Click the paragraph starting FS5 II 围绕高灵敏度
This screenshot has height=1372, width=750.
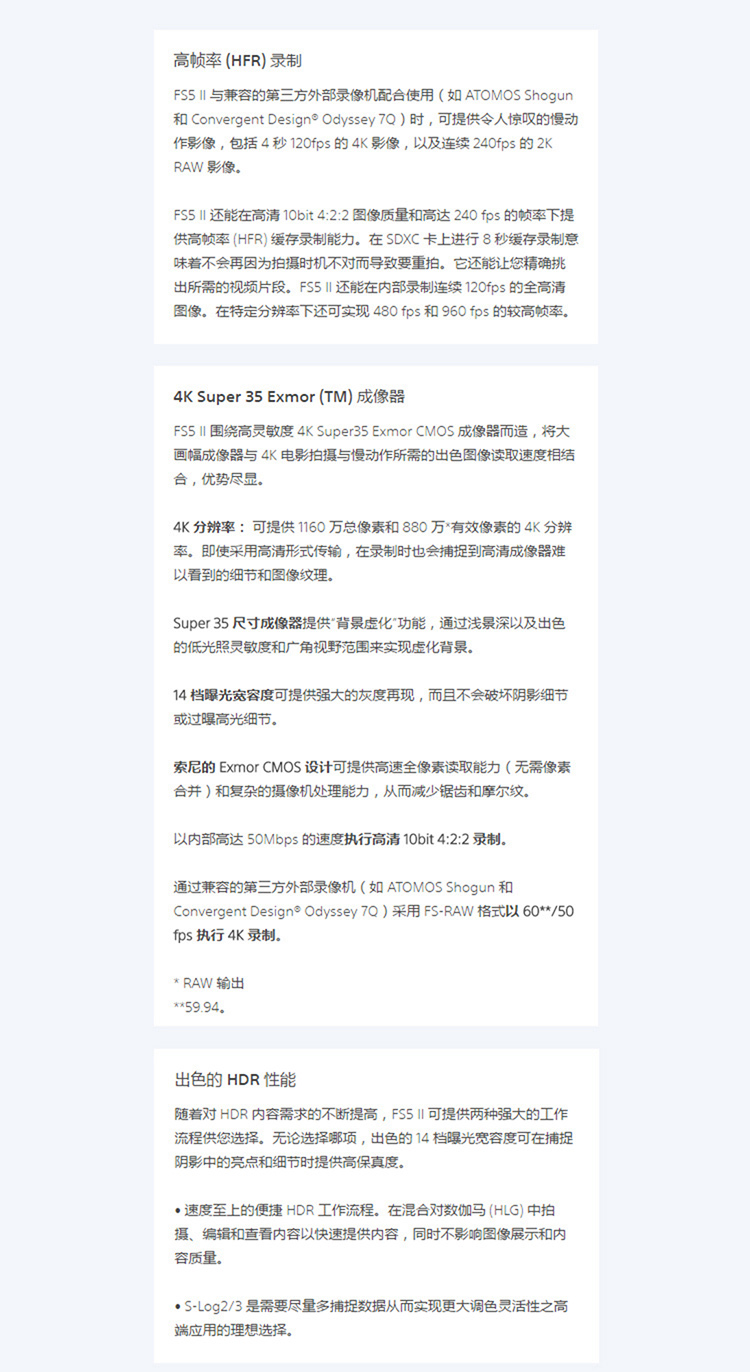pos(373,455)
